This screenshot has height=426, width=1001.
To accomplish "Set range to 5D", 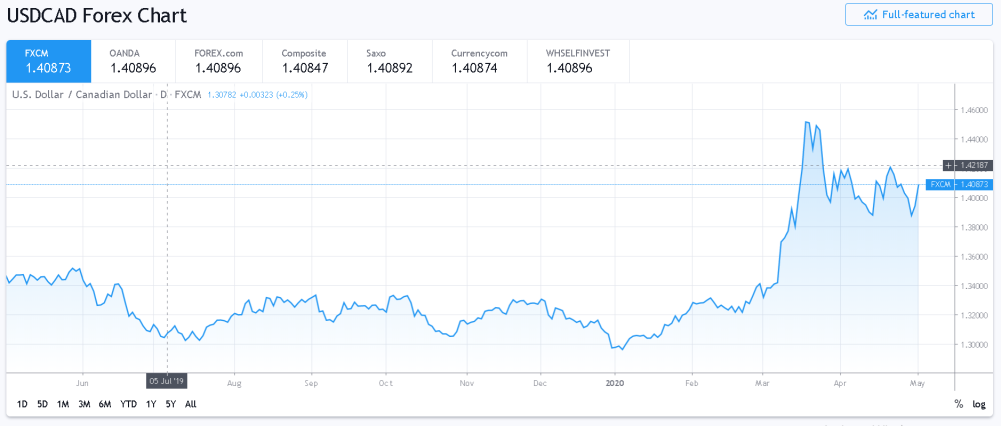I will coord(42,404).
